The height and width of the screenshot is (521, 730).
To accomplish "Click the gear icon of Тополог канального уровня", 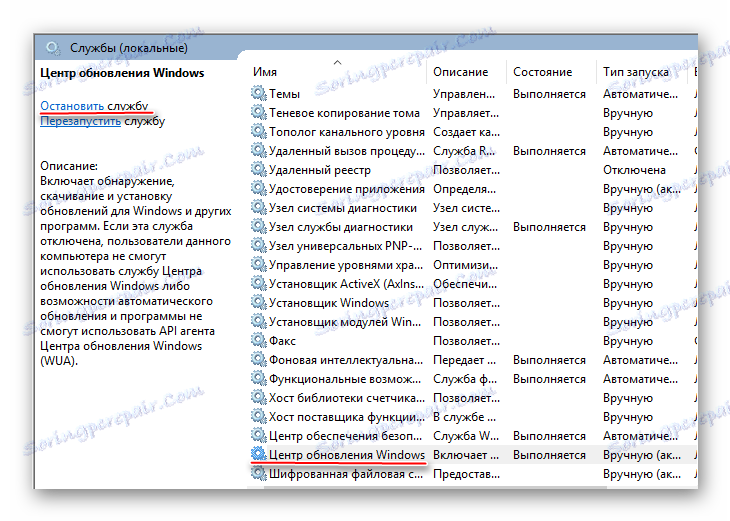I will pyautogui.click(x=258, y=131).
